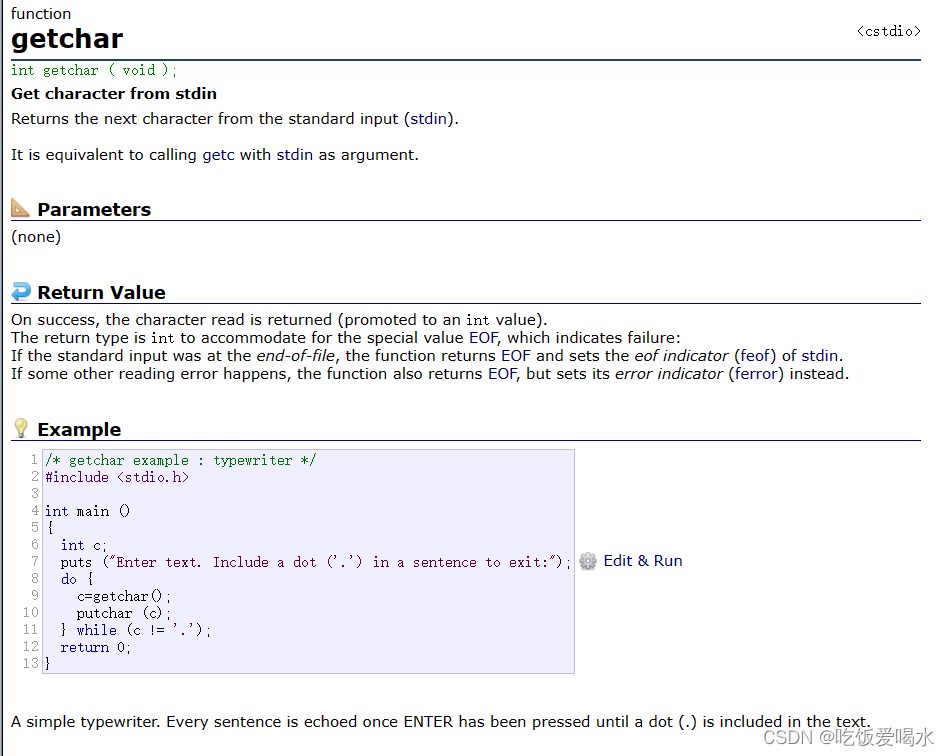Click the 'Get character from stdin' heading
Image resolution: width=950 pixels, height=756 pixels.
114,94
